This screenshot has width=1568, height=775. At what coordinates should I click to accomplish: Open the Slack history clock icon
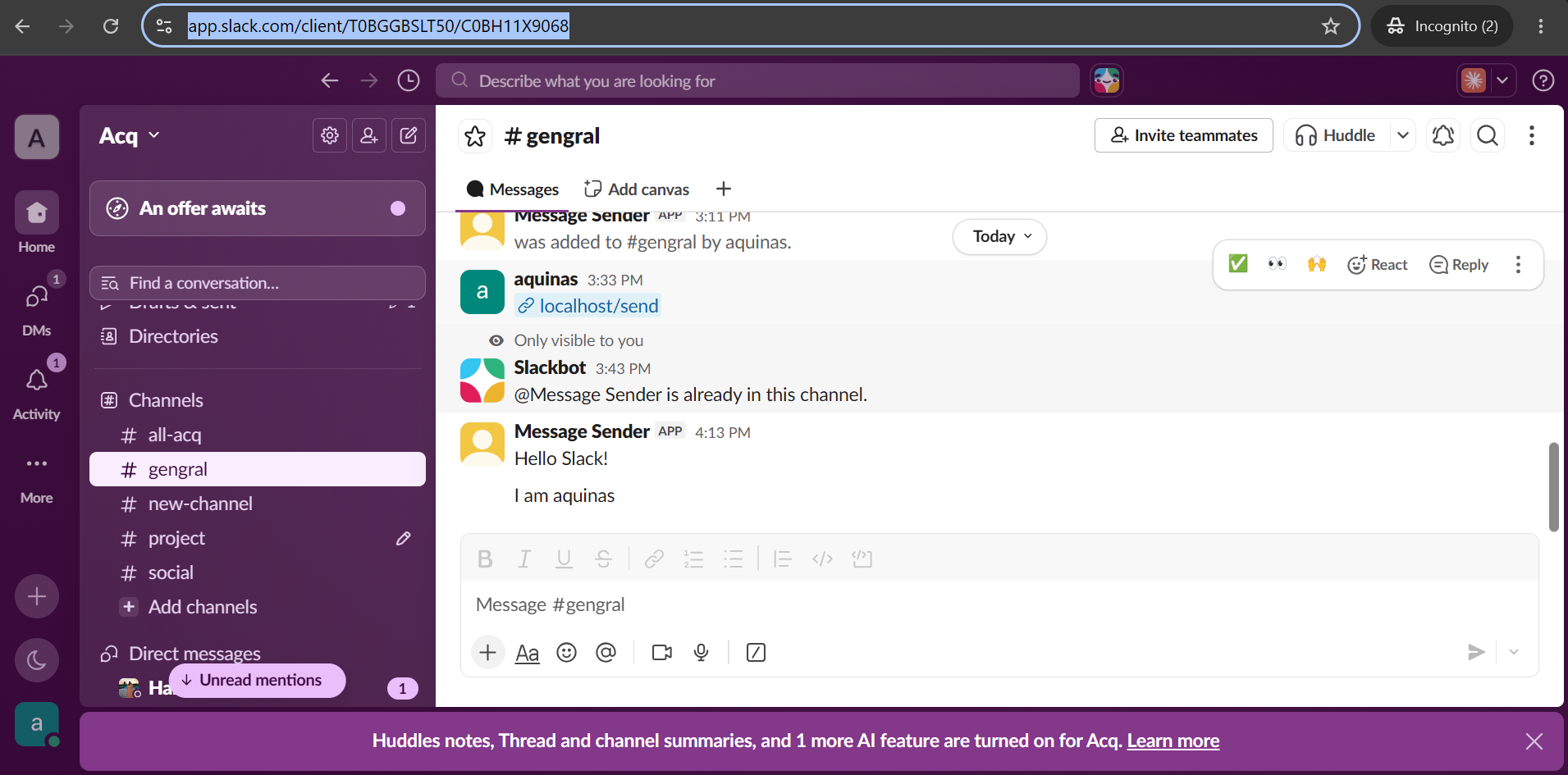409,80
